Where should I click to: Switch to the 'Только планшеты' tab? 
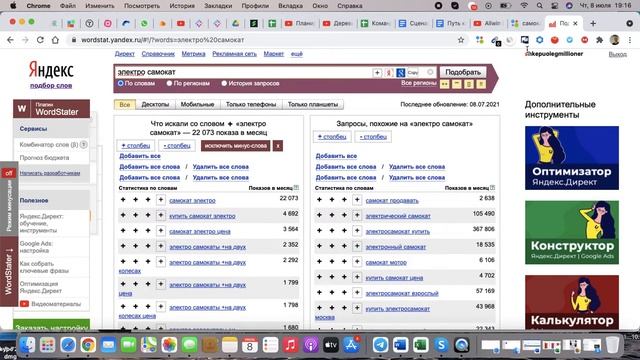[313, 104]
